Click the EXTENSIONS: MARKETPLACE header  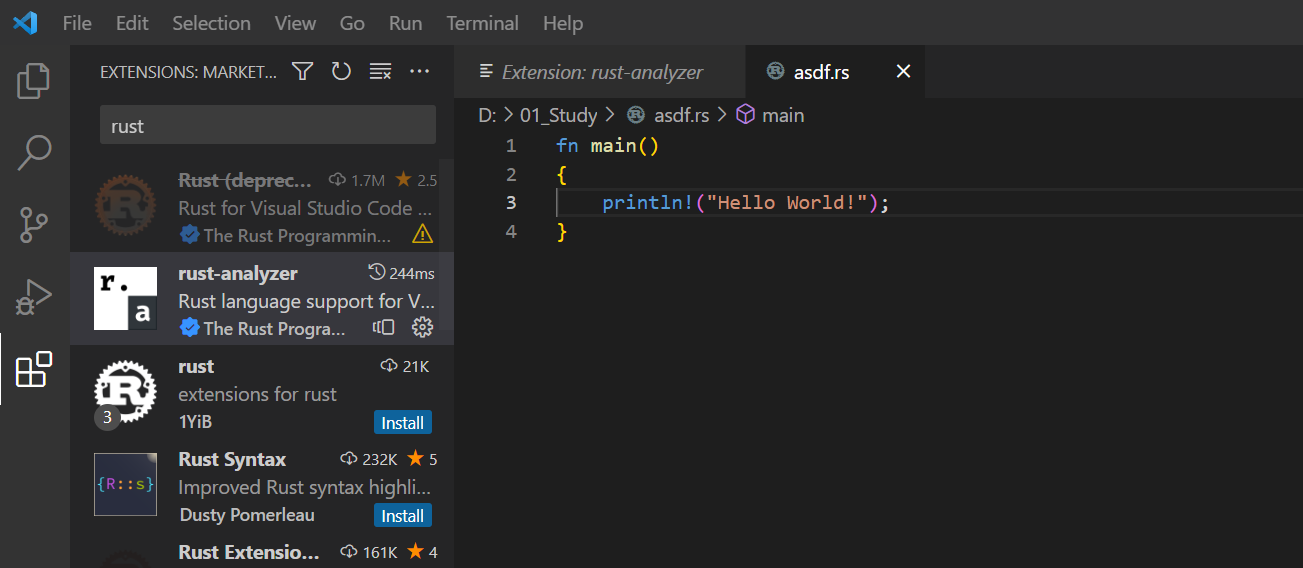pyautogui.click(x=189, y=72)
